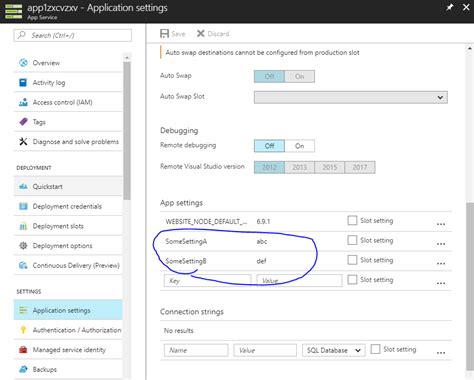474x380 pixels.
Task: Check Slot setting for WEBSITE_NODE_DEFAULT
Action: click(x=352, y=220)
